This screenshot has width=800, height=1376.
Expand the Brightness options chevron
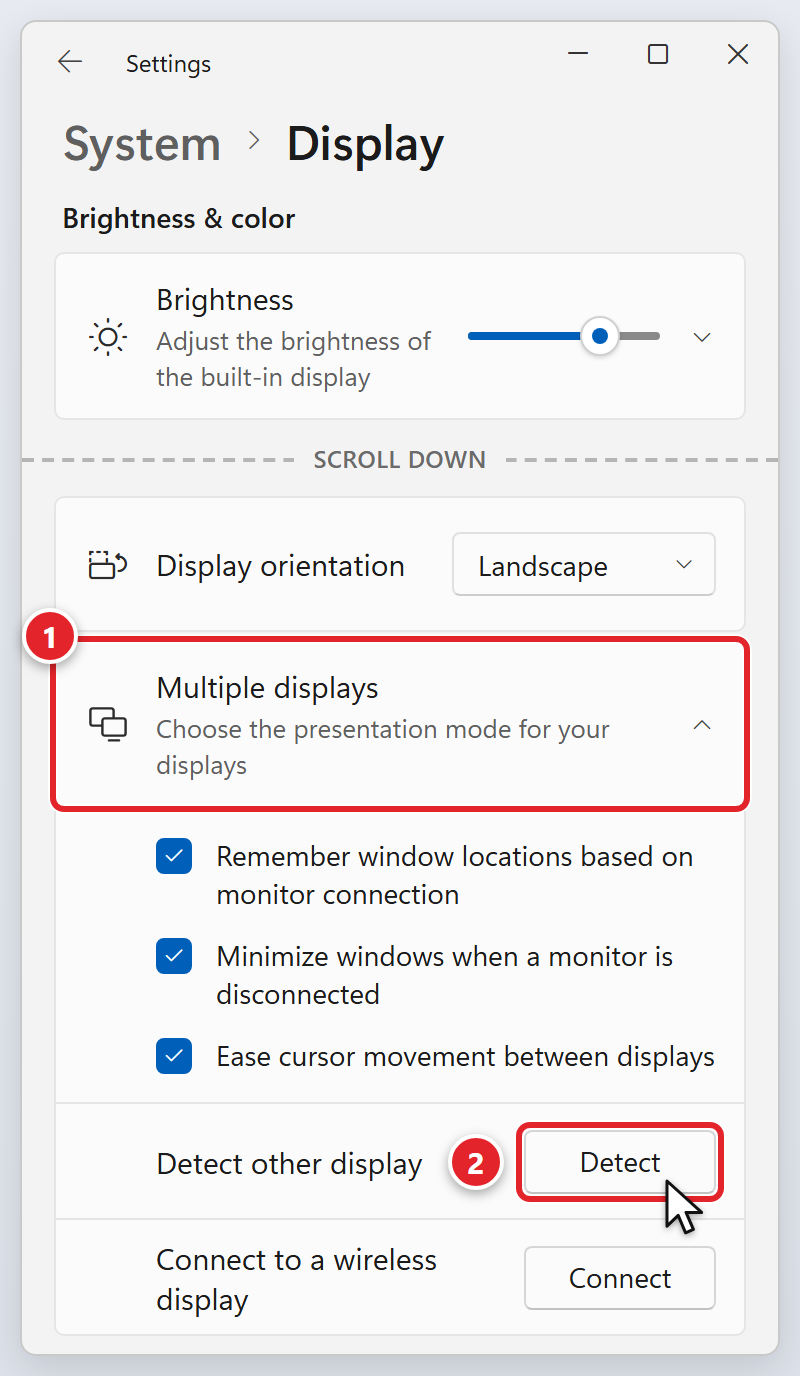[702, 337]
